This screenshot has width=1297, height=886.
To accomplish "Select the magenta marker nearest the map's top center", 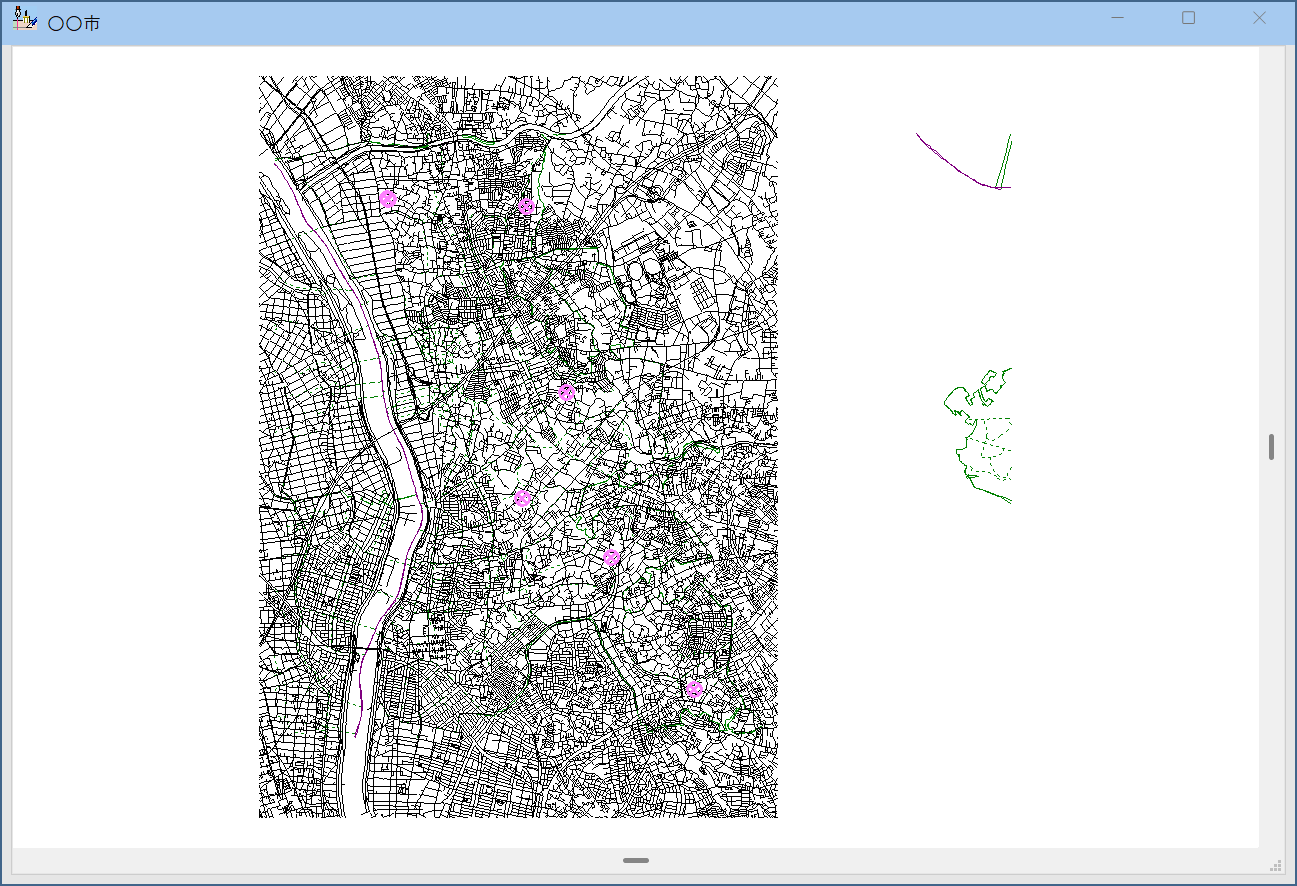I will click(526, 207).
